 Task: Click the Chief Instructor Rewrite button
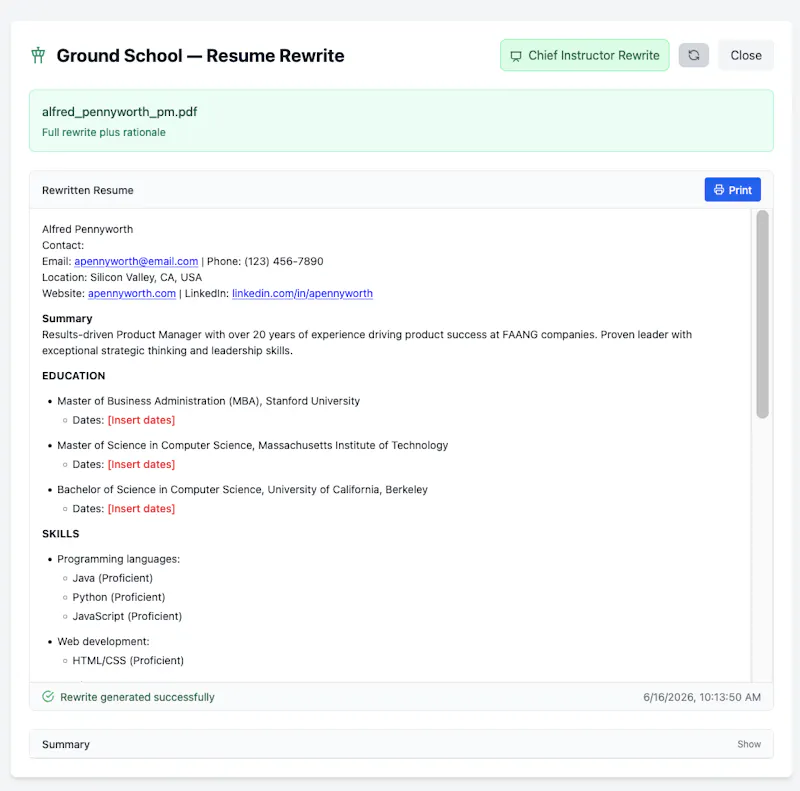pos(585,55)
